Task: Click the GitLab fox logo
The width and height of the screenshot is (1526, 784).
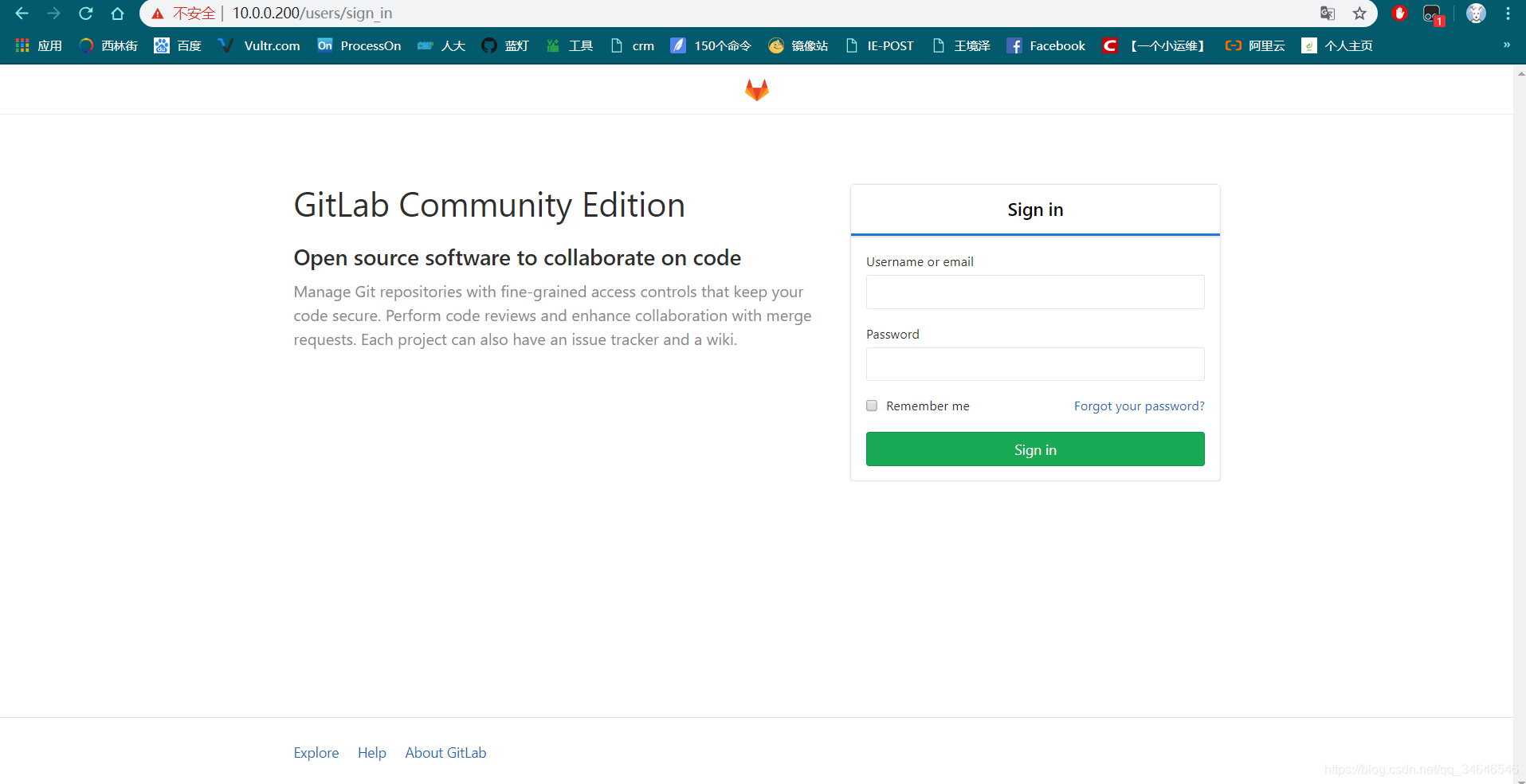Action: (x=757, y=90)
